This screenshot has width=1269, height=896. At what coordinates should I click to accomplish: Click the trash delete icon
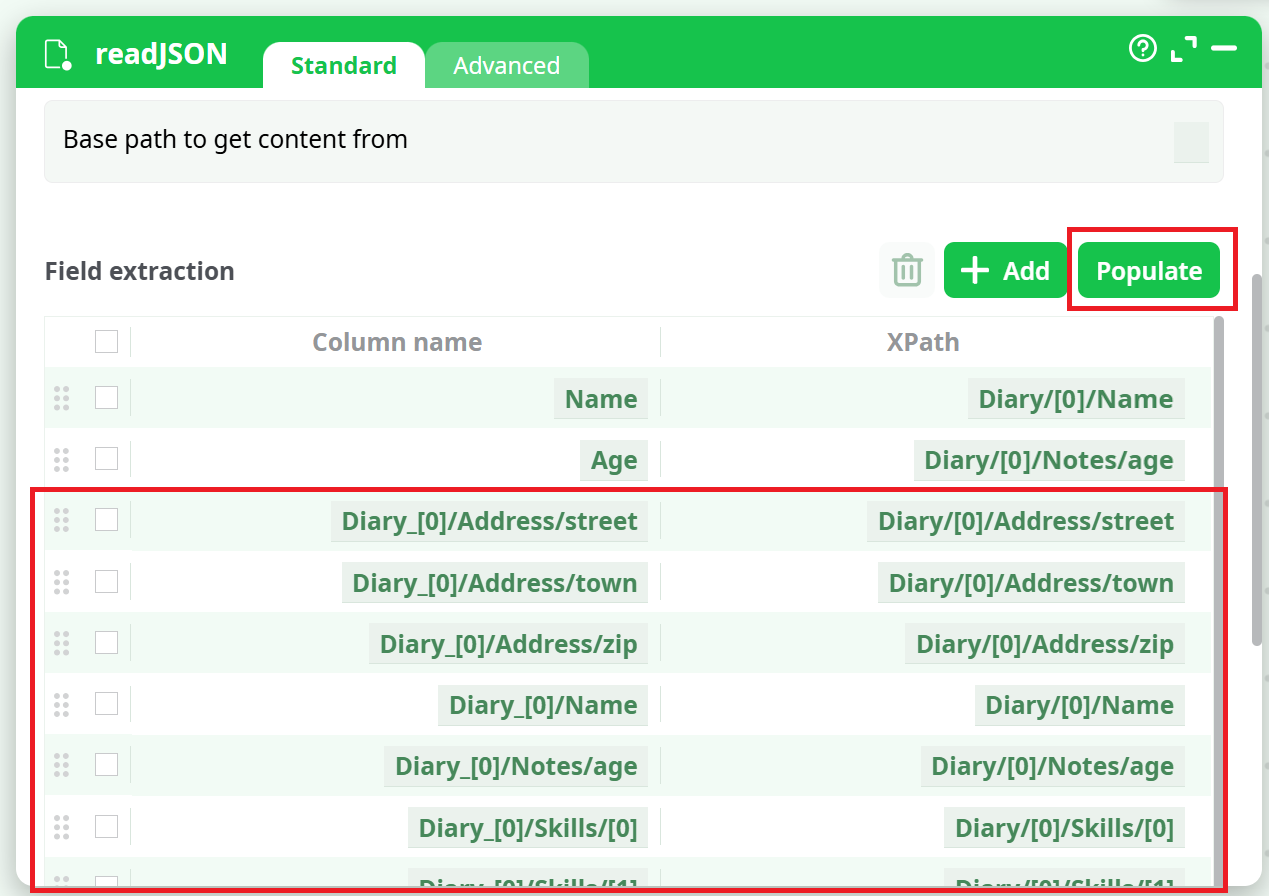click(x=907, y=271)
